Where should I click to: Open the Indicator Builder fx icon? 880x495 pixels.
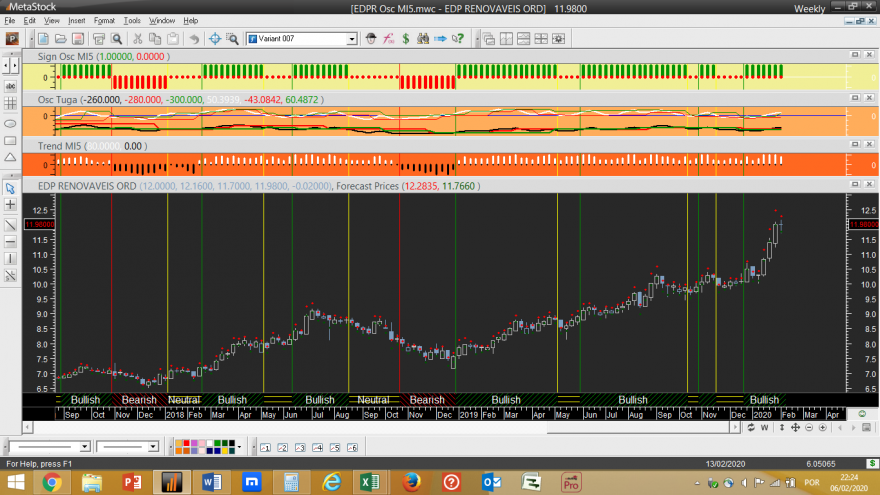coord(388,39)
